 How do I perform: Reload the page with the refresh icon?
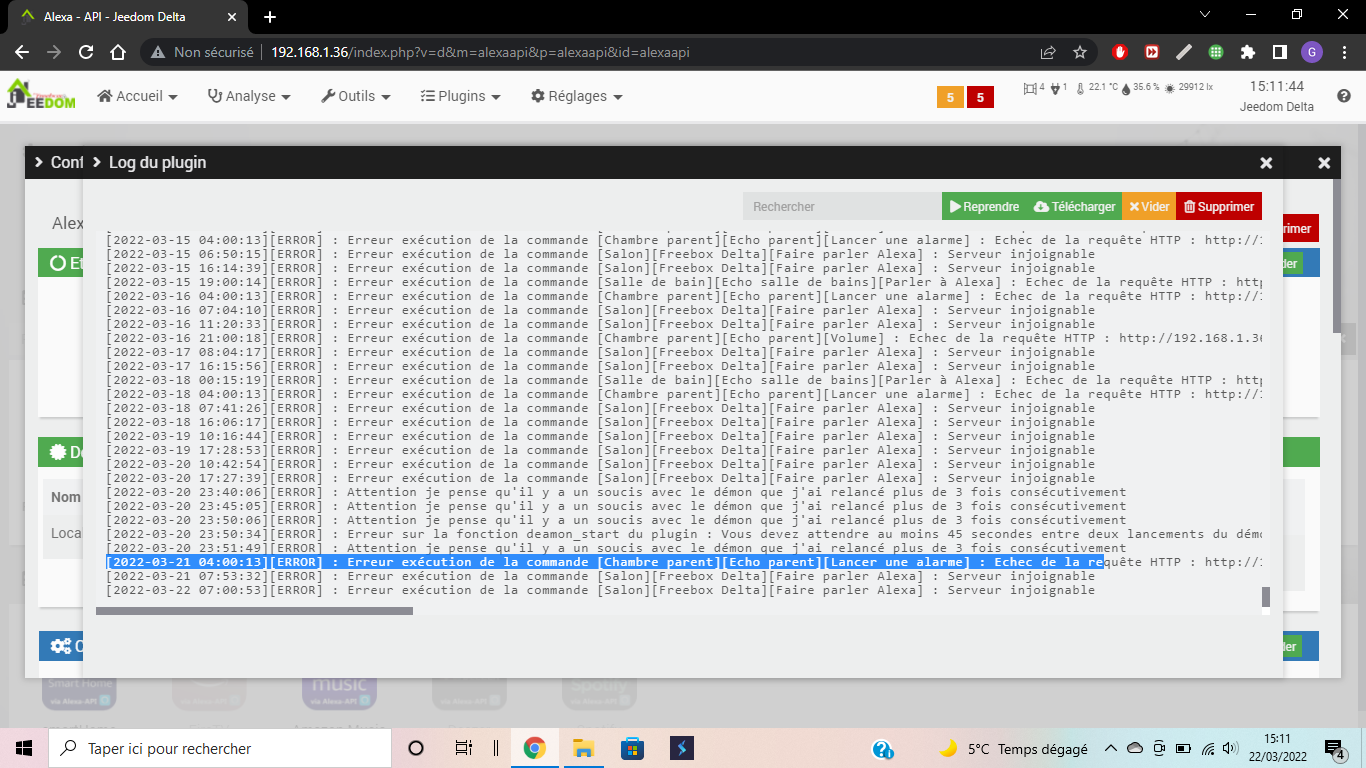(x=86, y=52)
